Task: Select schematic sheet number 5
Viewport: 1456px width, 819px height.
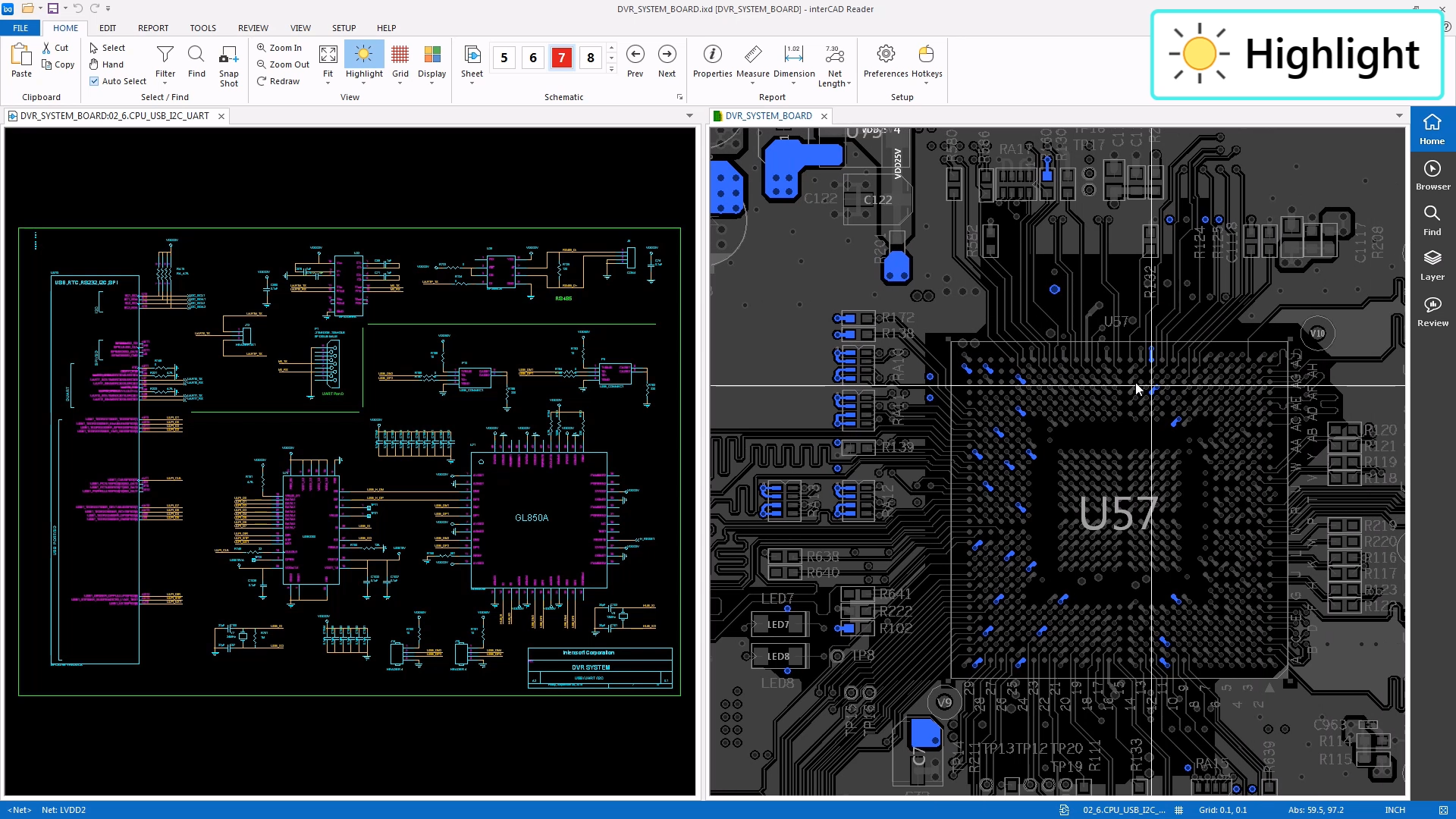Action: [504, 58]
